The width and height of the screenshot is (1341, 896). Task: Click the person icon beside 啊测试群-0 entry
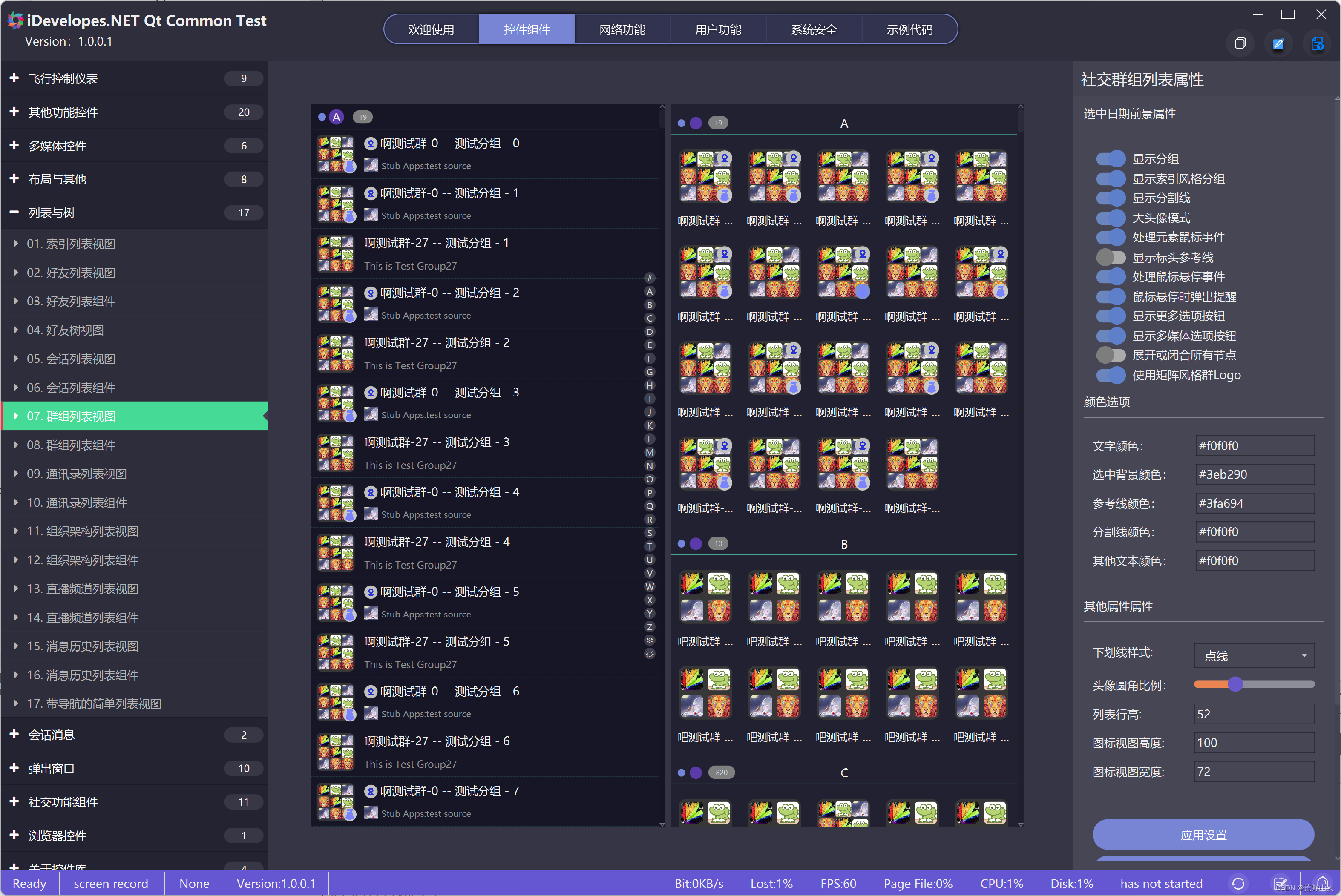click(x=371, y=144)
